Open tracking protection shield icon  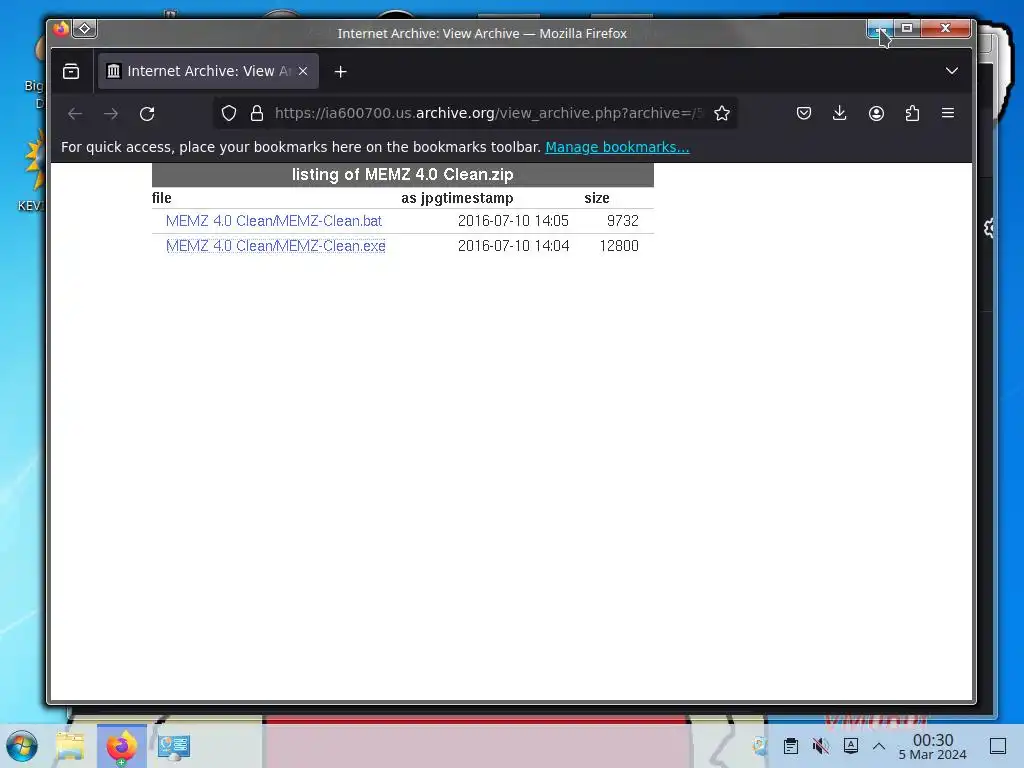[229, 113]
